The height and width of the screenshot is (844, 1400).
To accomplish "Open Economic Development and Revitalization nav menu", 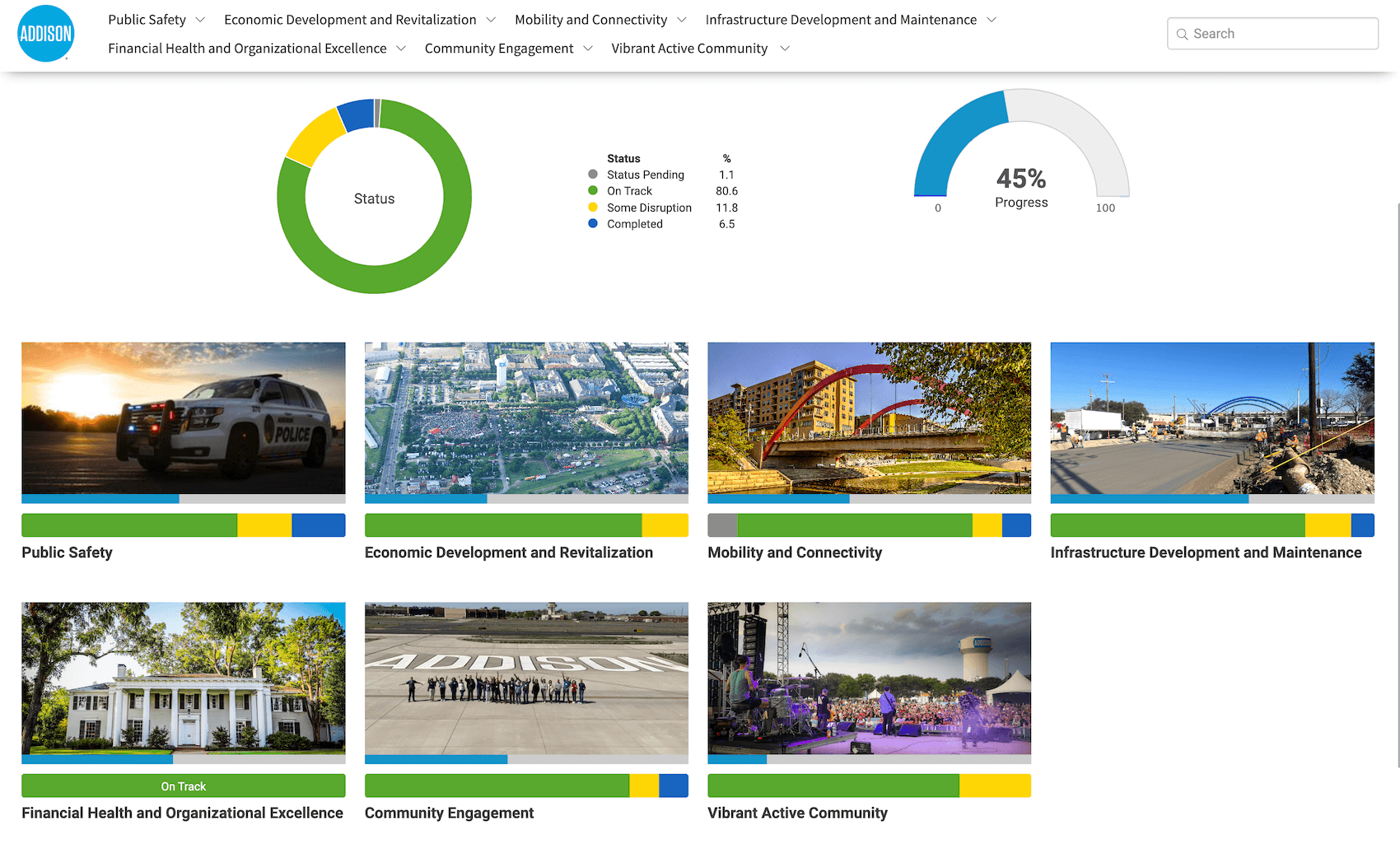I will [350, 20].
